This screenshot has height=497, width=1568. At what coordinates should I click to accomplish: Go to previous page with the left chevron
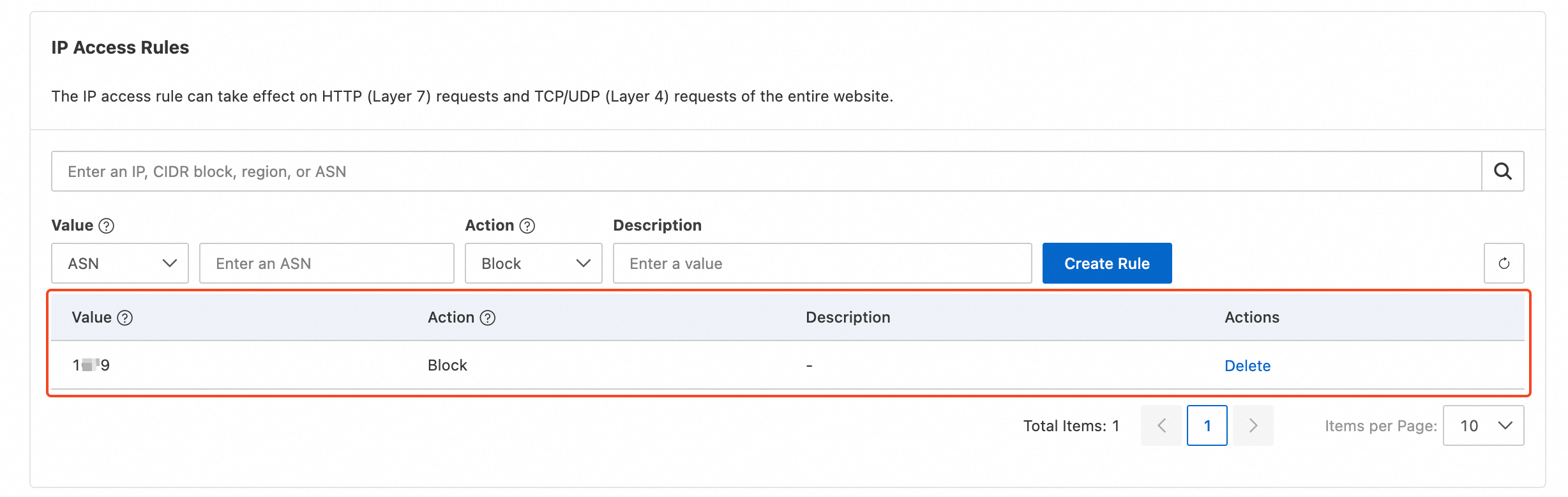tap(1161, 425)
